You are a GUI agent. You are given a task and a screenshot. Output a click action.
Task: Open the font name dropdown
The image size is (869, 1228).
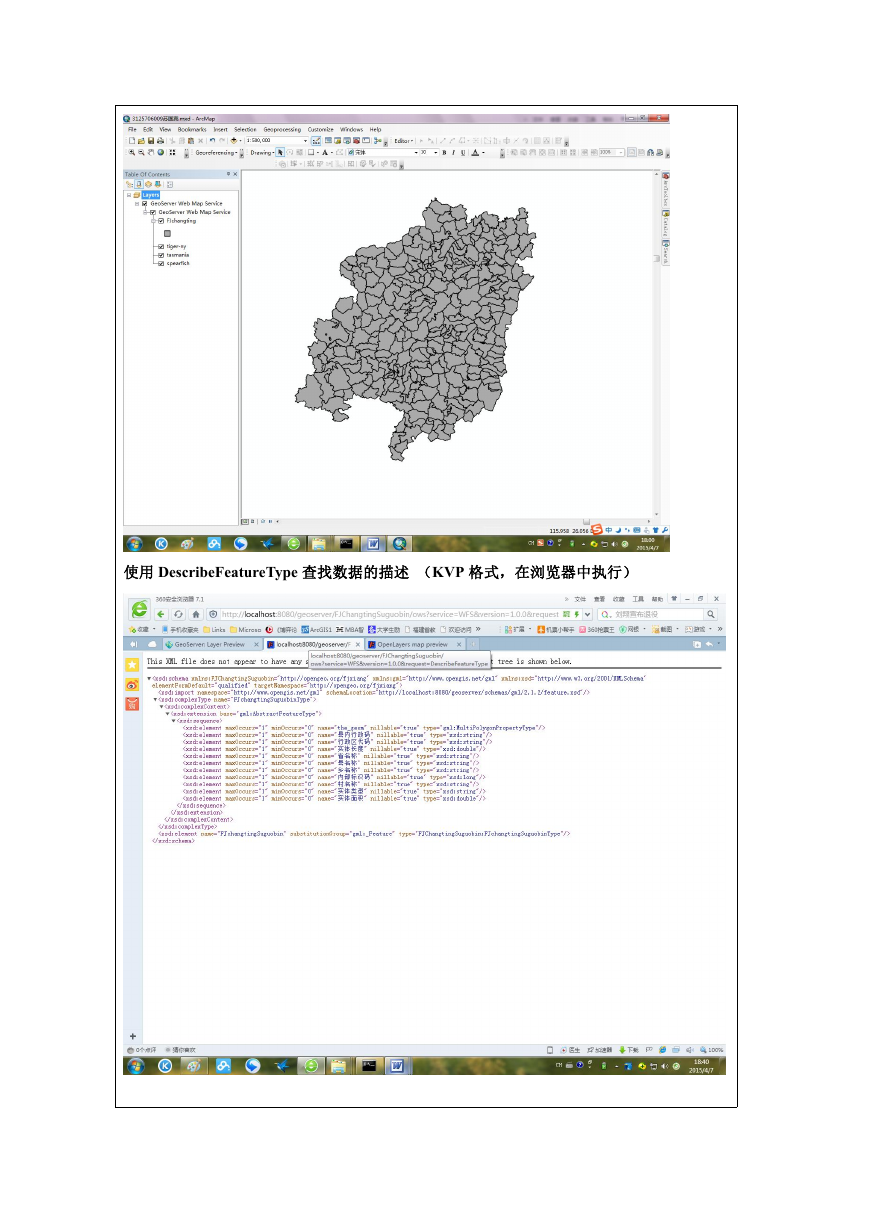click(x=416, y=153)
